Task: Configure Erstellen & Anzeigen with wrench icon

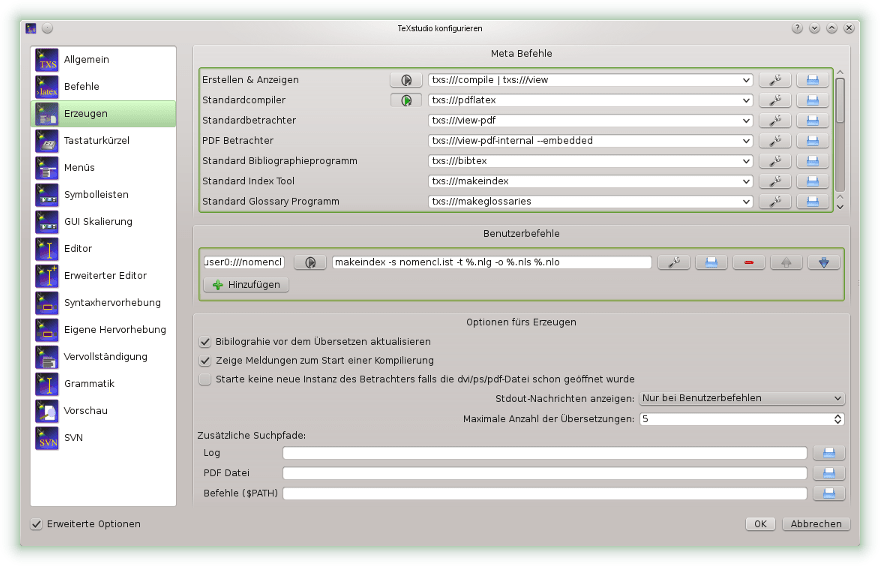Action: coord(775,80)
